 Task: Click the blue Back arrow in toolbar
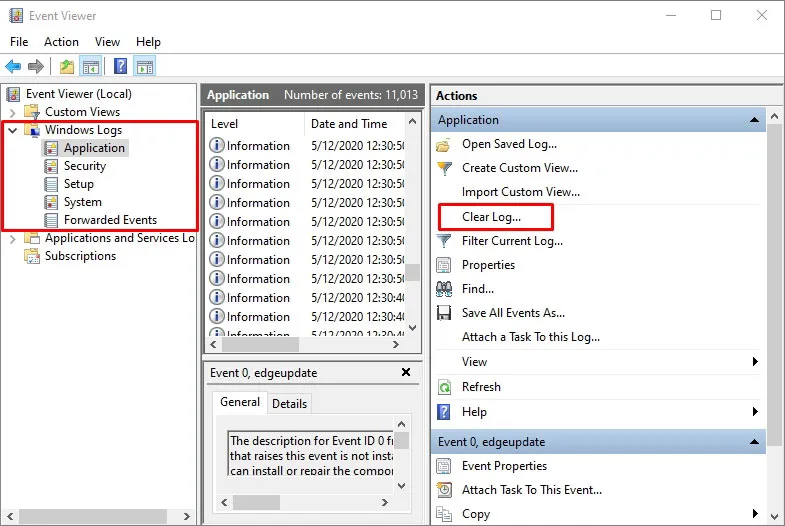13,67
